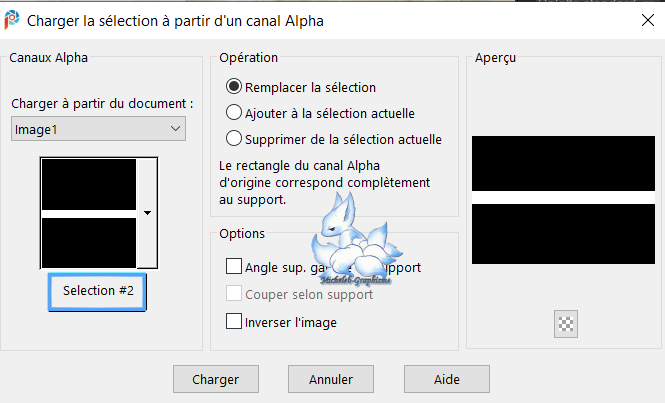Toggle the transparency checkerboard preview icon
The height and width of the screenshot is (403, 665).
(566, 324)
